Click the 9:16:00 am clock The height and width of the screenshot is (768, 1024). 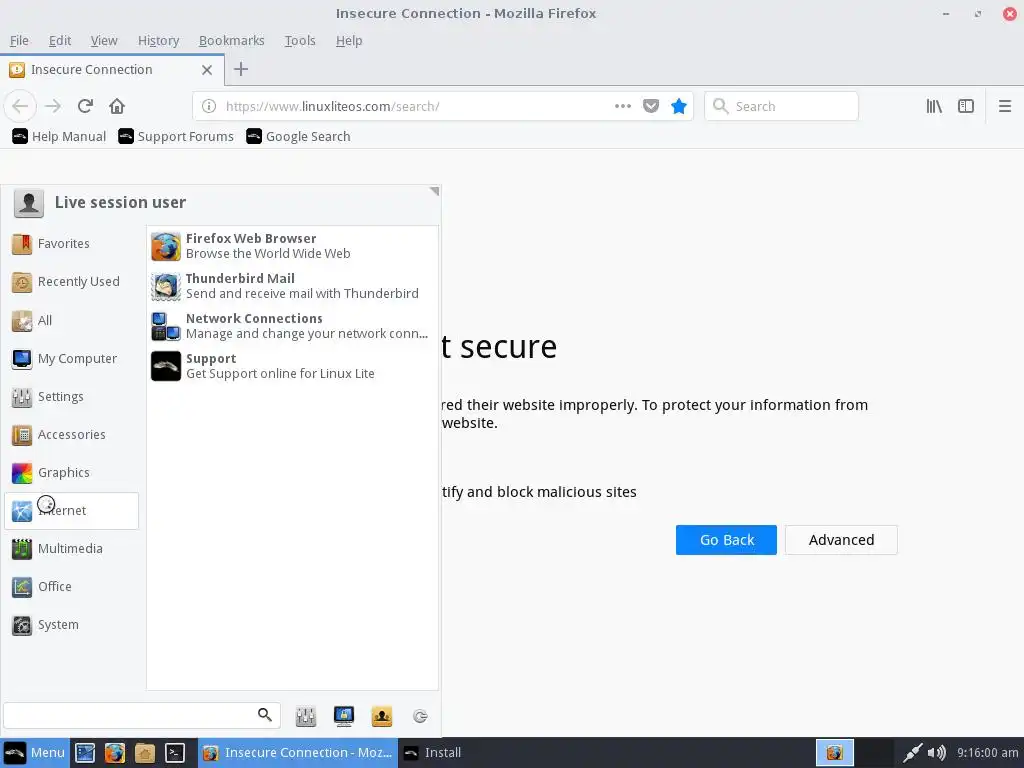coord(987,753)
